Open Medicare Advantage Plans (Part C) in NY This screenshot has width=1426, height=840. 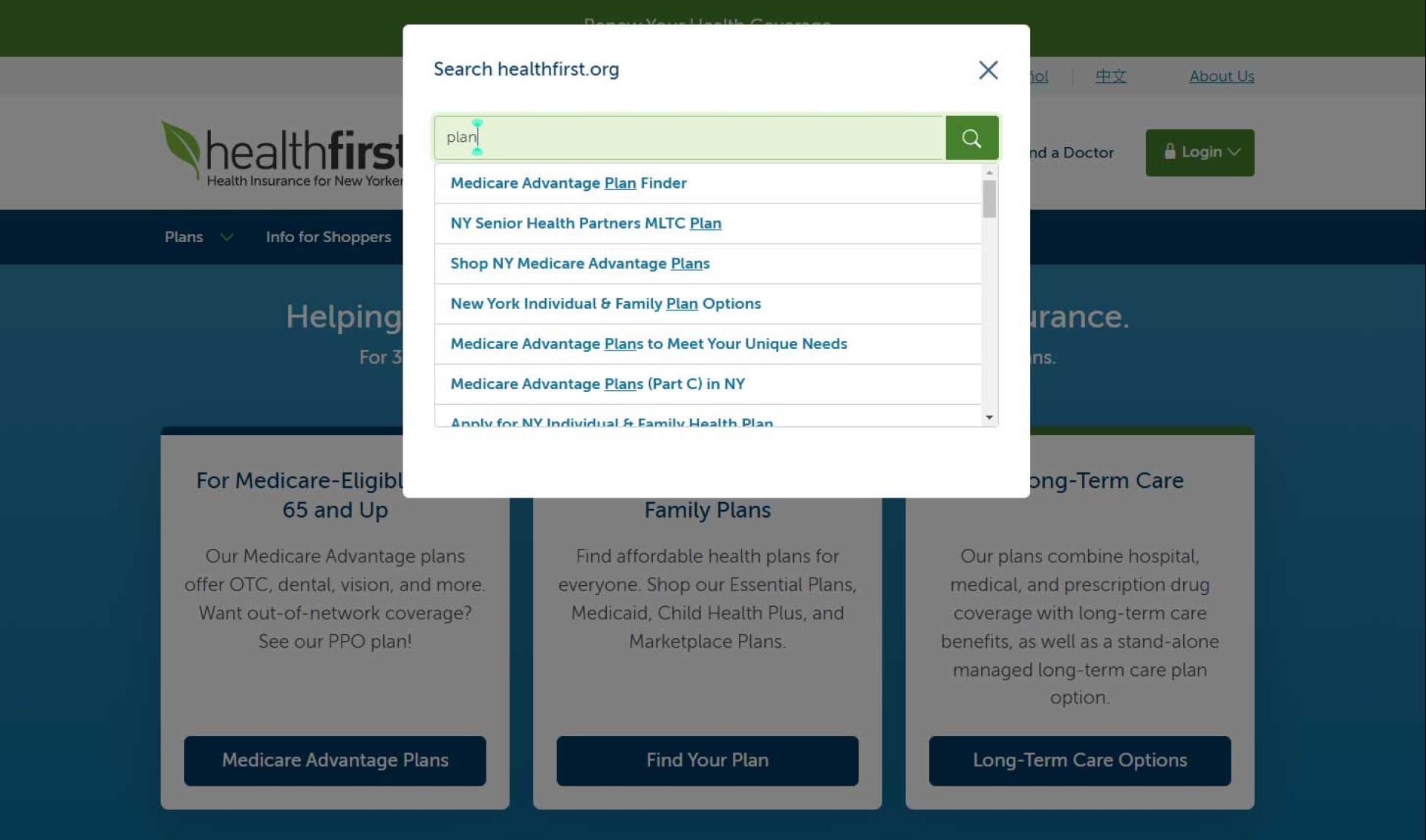tap(708, 384)
